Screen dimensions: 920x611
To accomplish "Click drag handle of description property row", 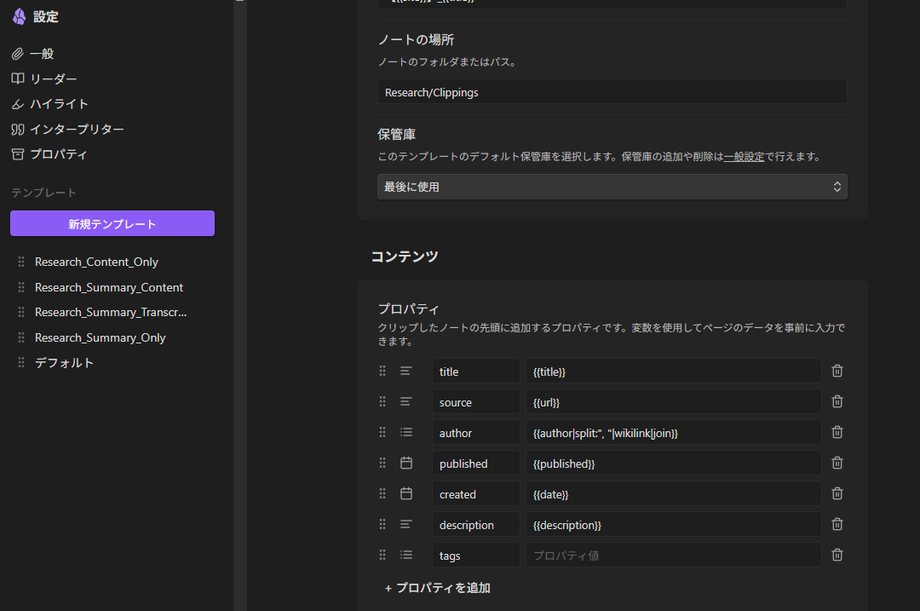I will tap(383, 524).
